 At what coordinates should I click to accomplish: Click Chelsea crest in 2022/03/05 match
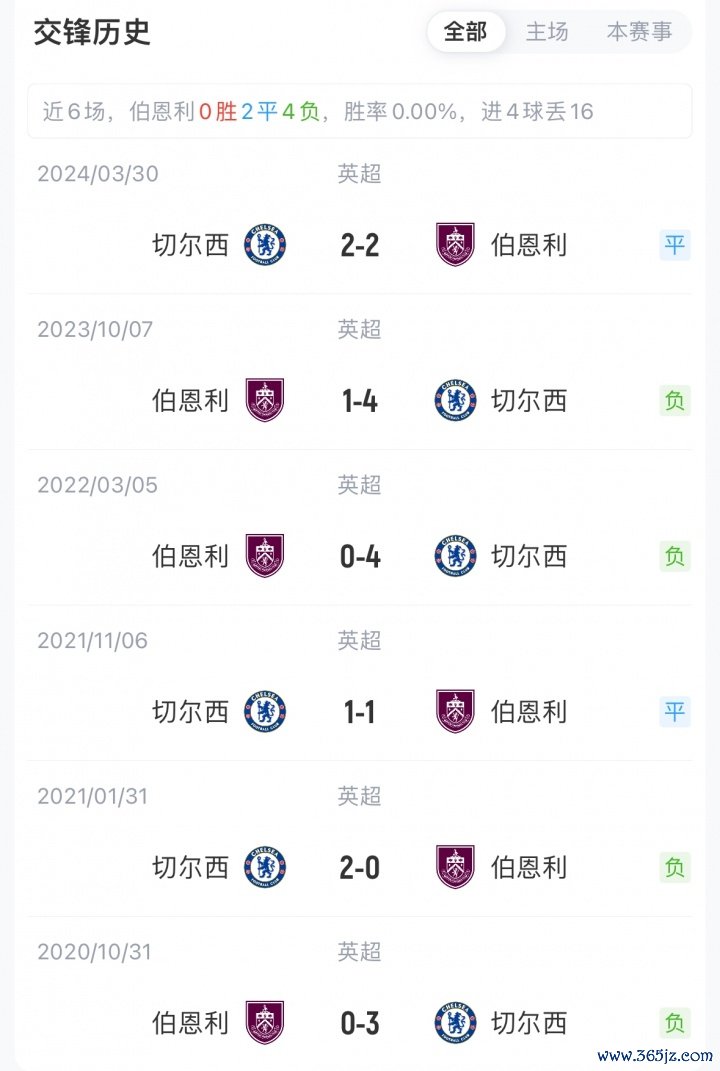[455, 556]
